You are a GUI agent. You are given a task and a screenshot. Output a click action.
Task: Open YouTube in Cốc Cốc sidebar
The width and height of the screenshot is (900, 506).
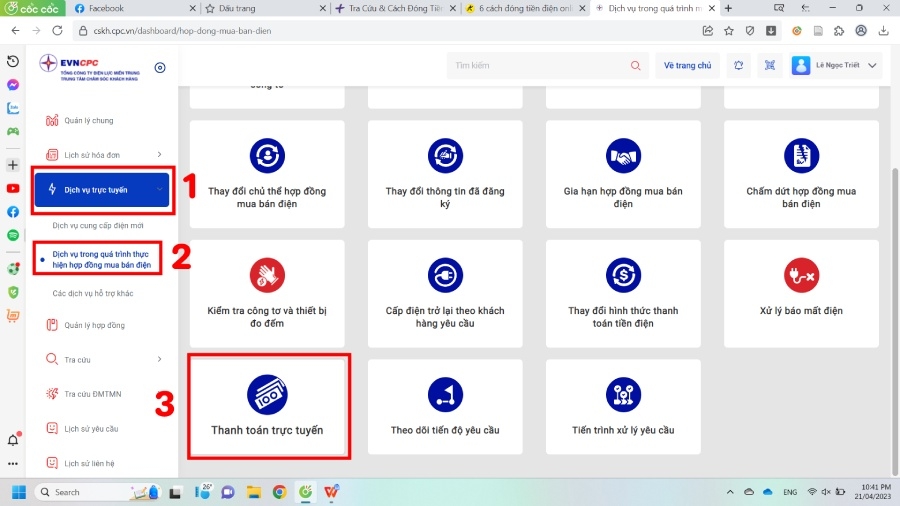point(13,188)
